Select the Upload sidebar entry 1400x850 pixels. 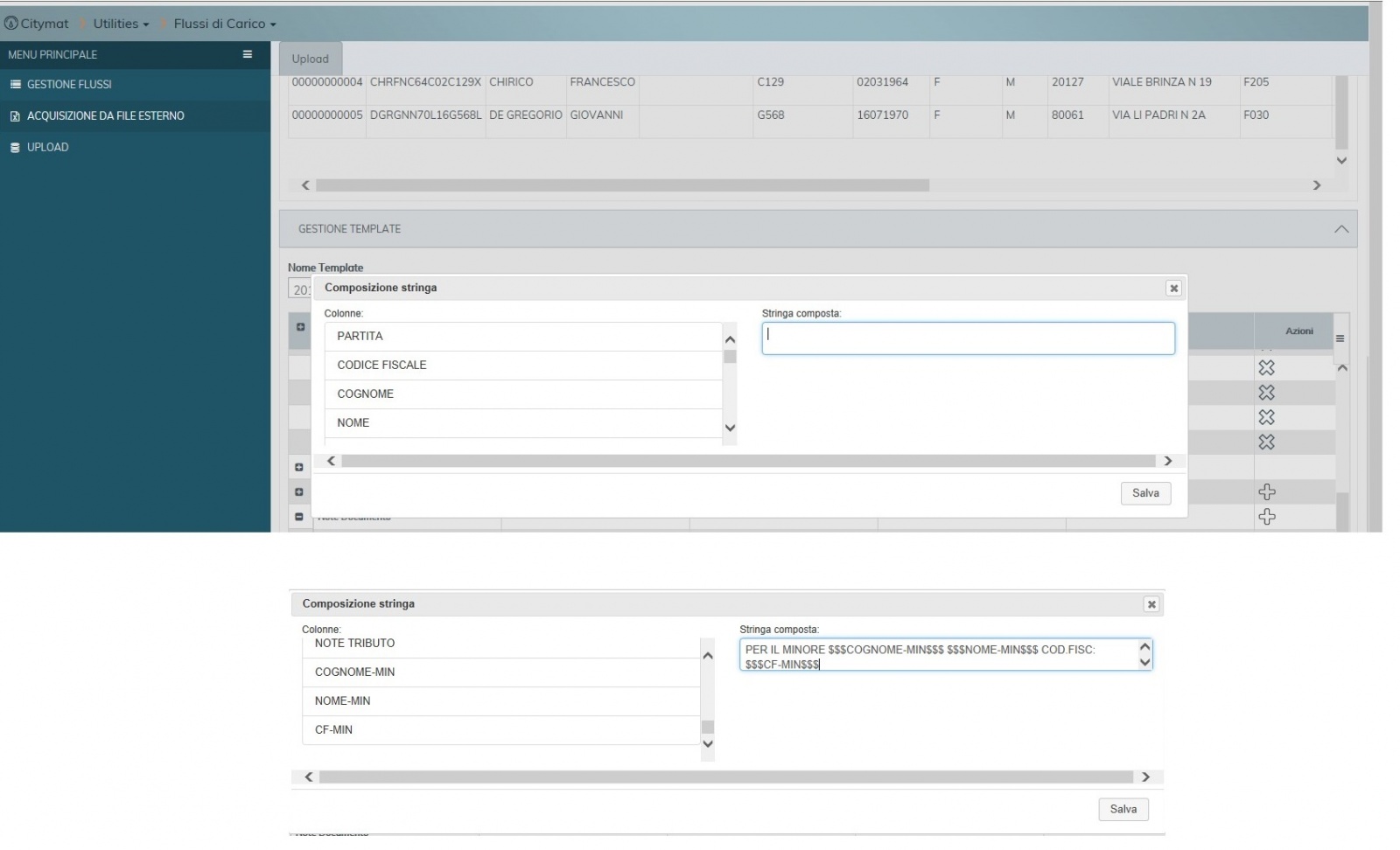pyautogui.click(x=47, y=148)
